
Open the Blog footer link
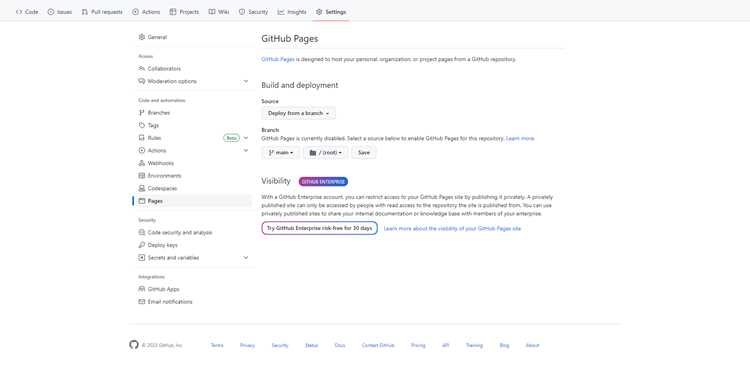pyautogui.click(x=505, y=345)
